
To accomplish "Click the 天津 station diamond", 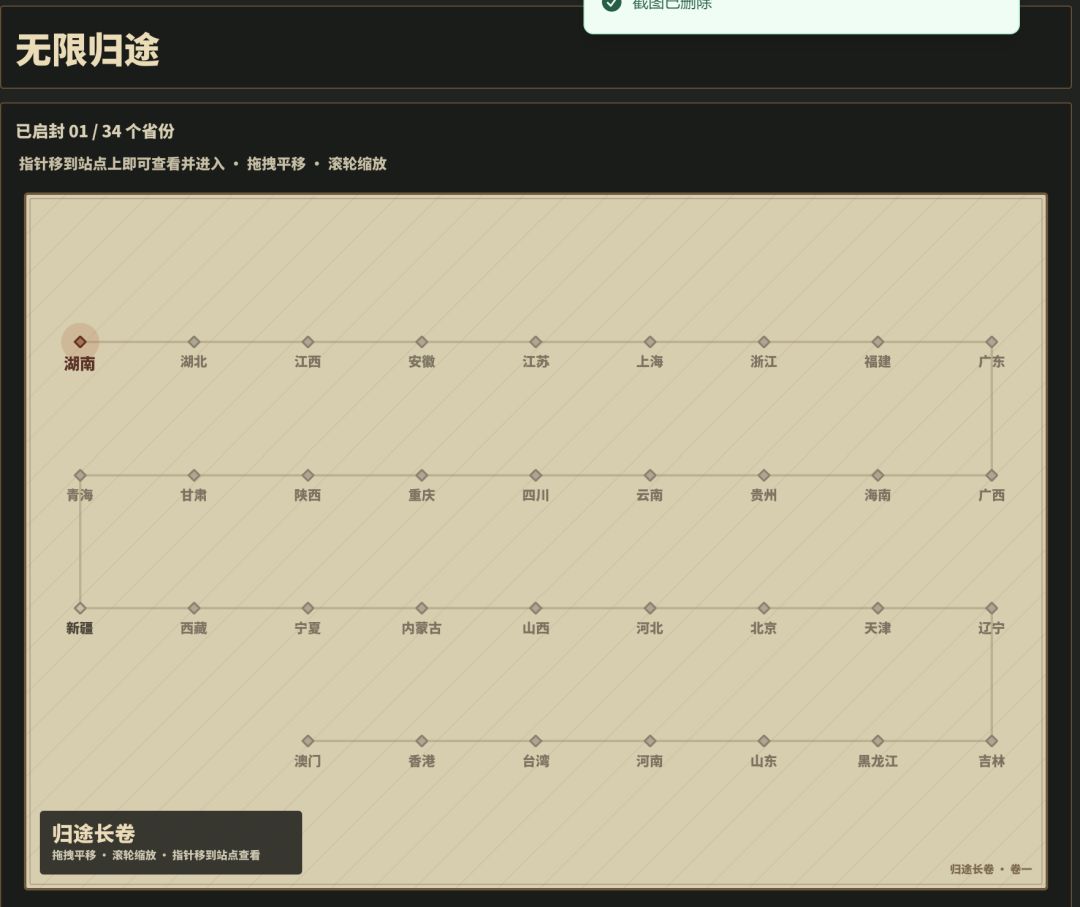I will (878, 608).
